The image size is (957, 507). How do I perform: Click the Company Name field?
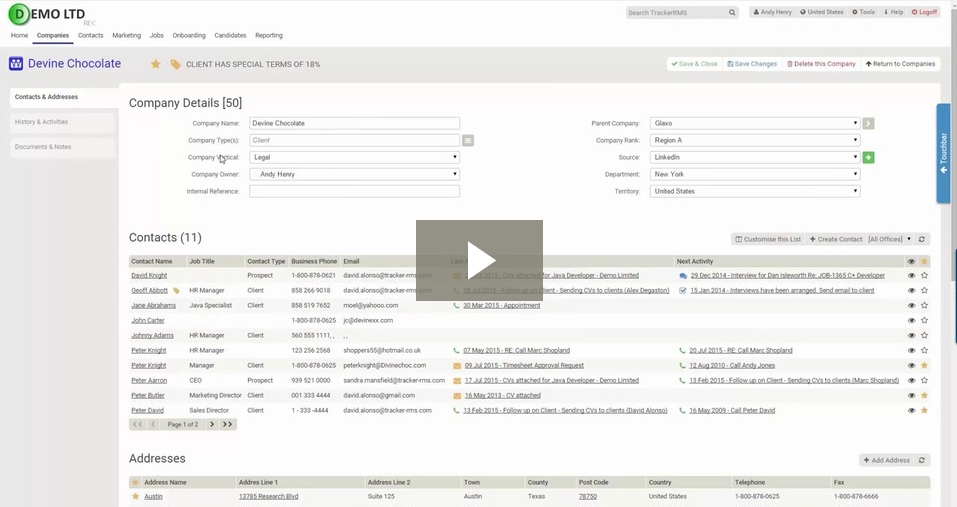(354, 123)
